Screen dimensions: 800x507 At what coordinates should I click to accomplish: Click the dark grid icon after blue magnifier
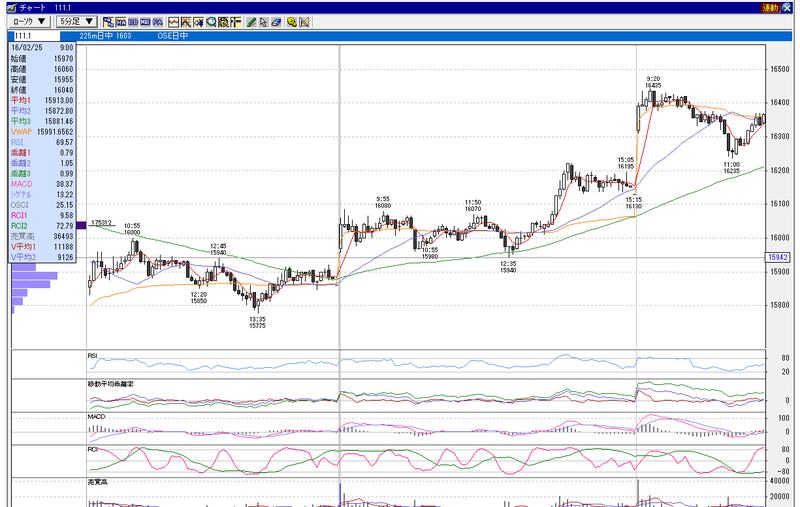pyautogui.click(x=223, y=22)
